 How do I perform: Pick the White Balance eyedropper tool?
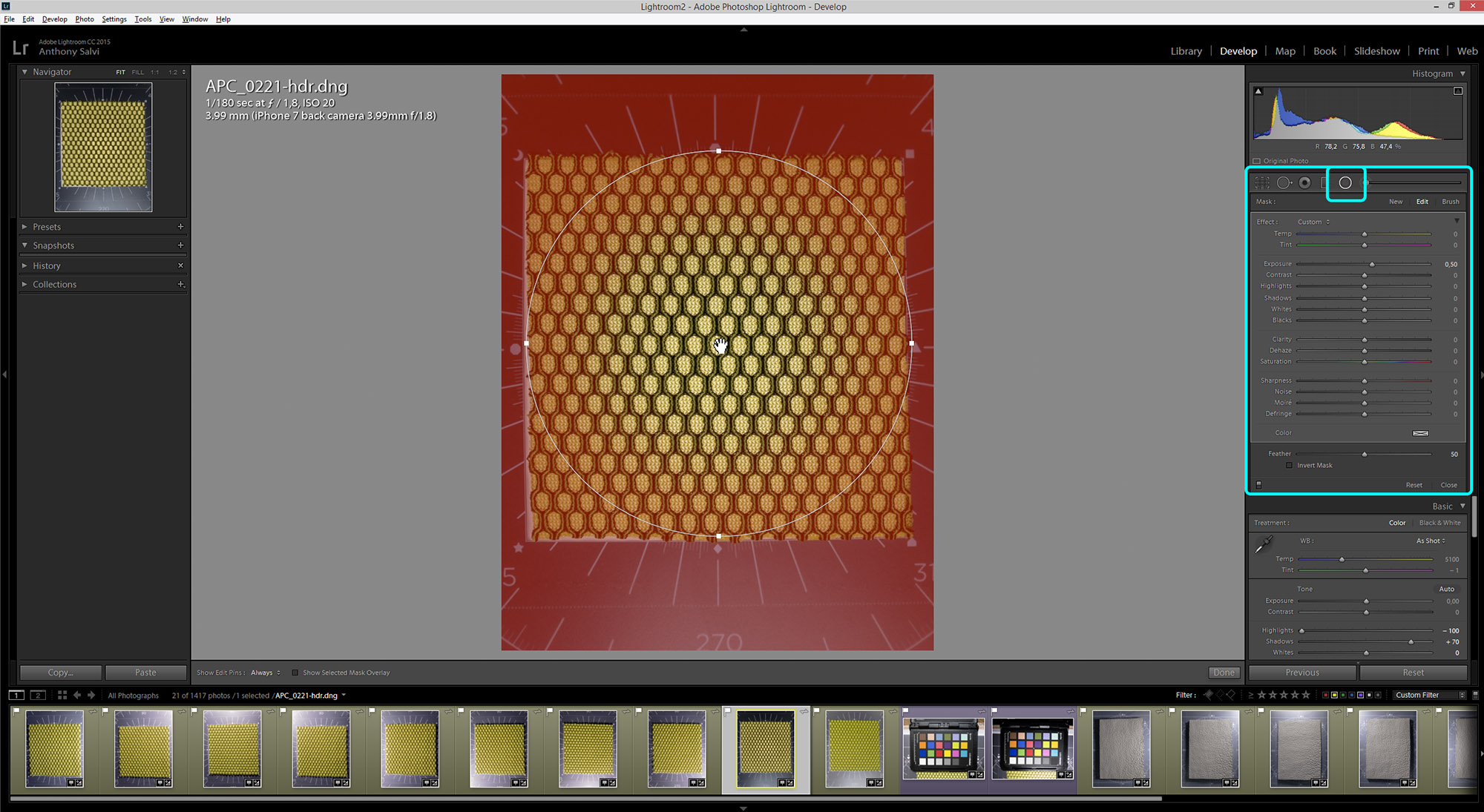1263,544
